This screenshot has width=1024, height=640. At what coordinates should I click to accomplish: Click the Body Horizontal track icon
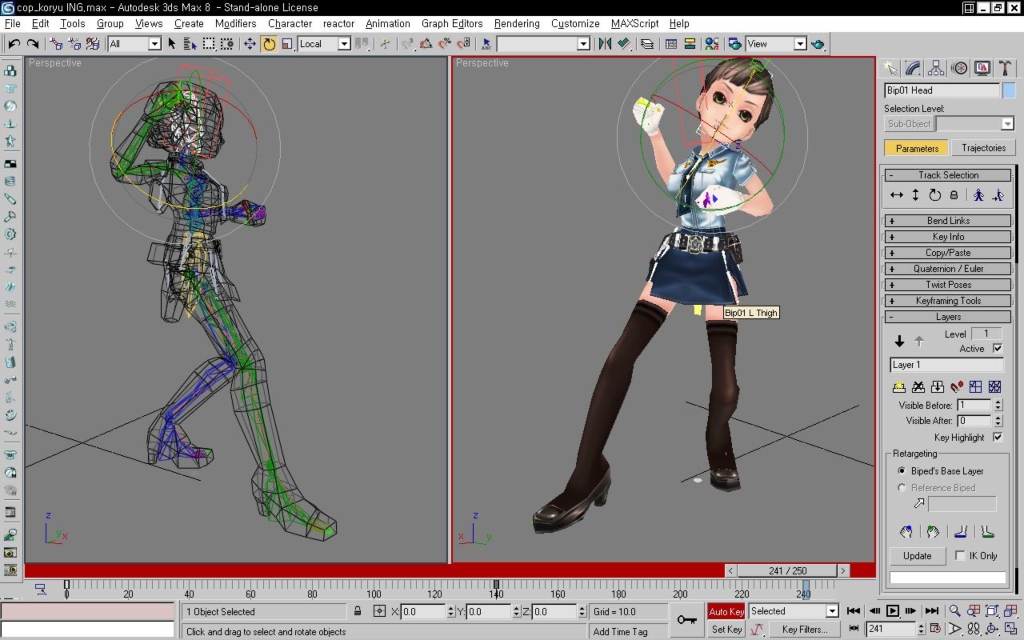(x=897, y=195)
